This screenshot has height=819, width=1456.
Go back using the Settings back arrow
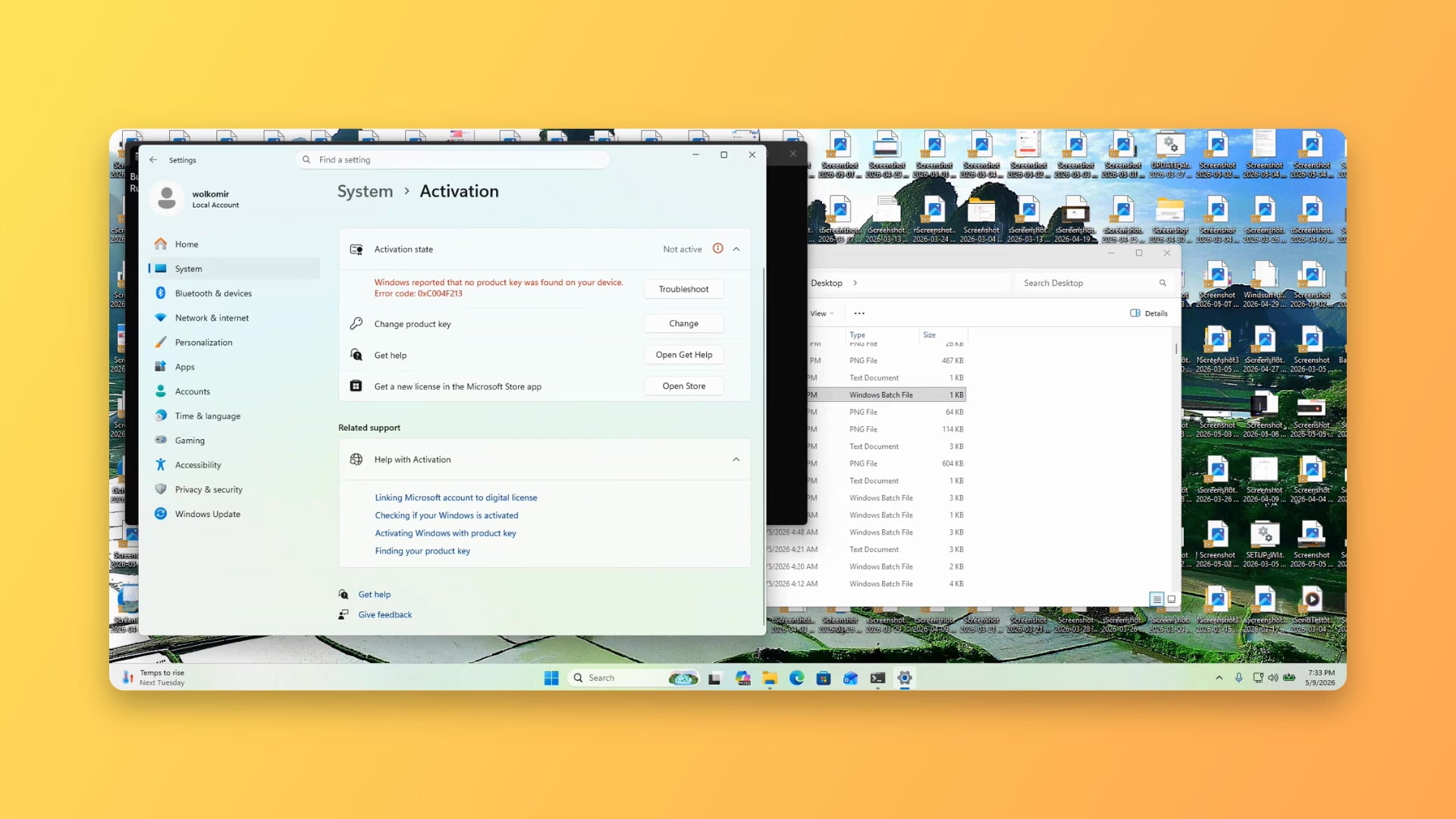153,160
